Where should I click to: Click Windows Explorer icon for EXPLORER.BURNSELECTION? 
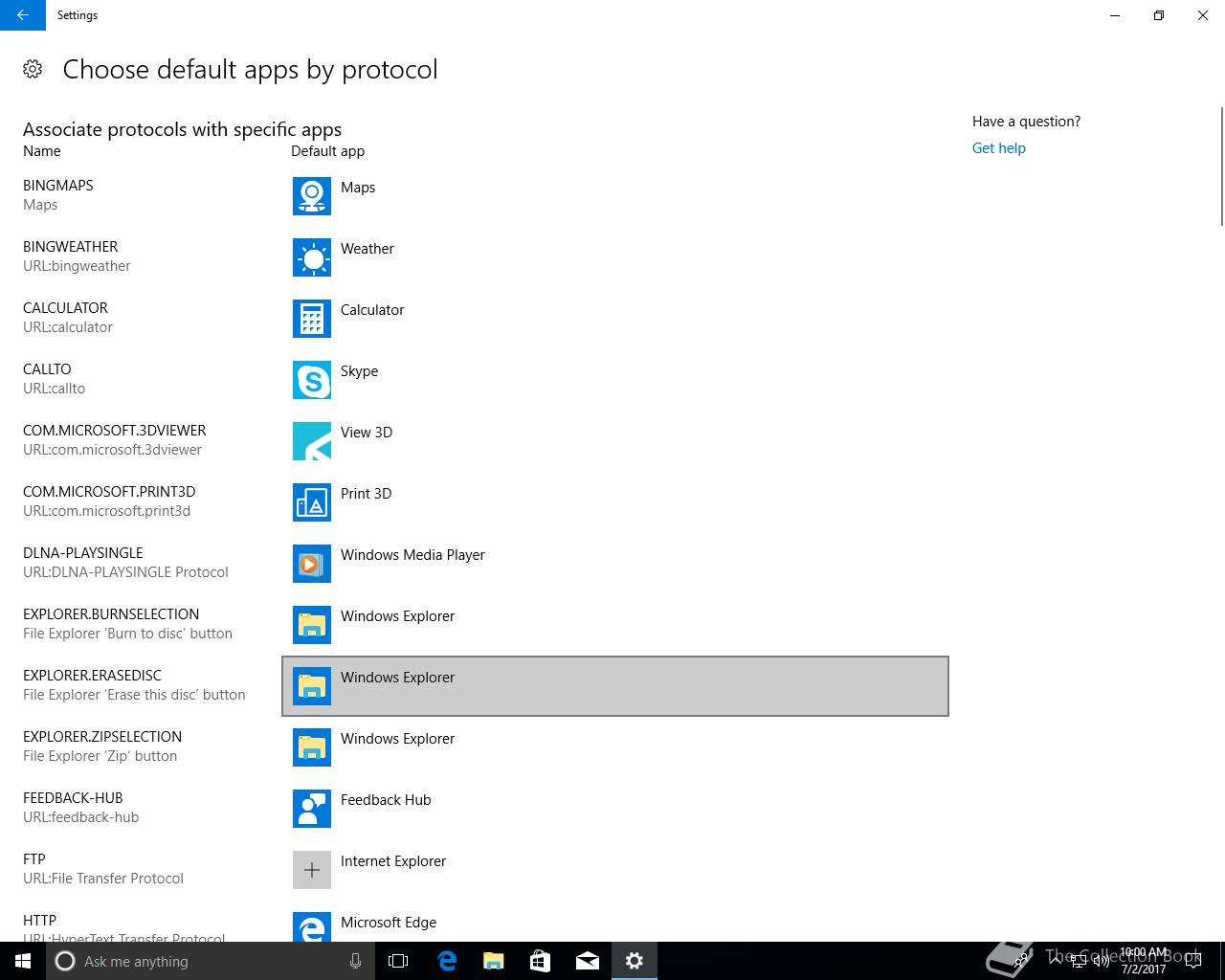tap(312, 625)
